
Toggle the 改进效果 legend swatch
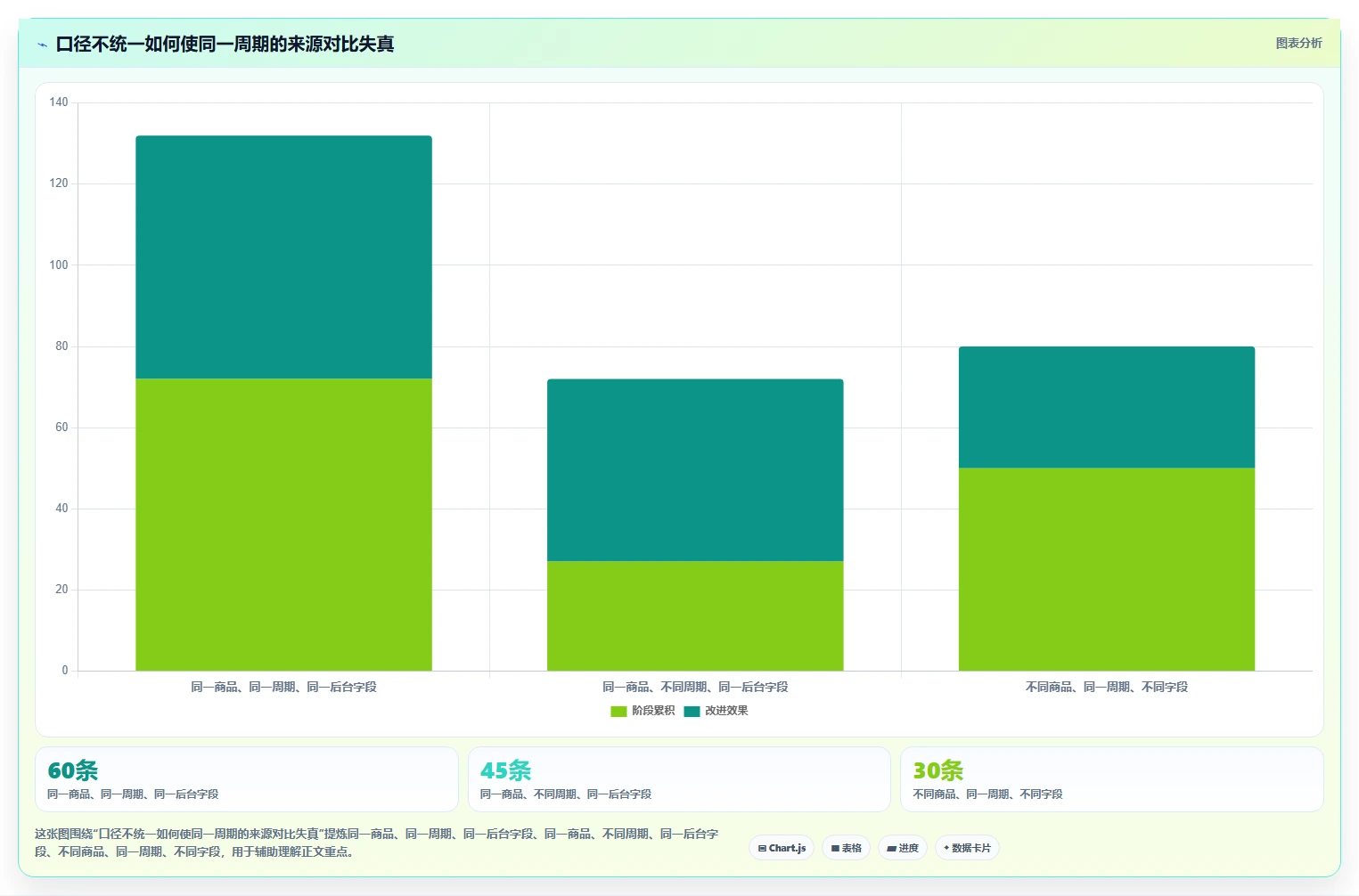692,711
